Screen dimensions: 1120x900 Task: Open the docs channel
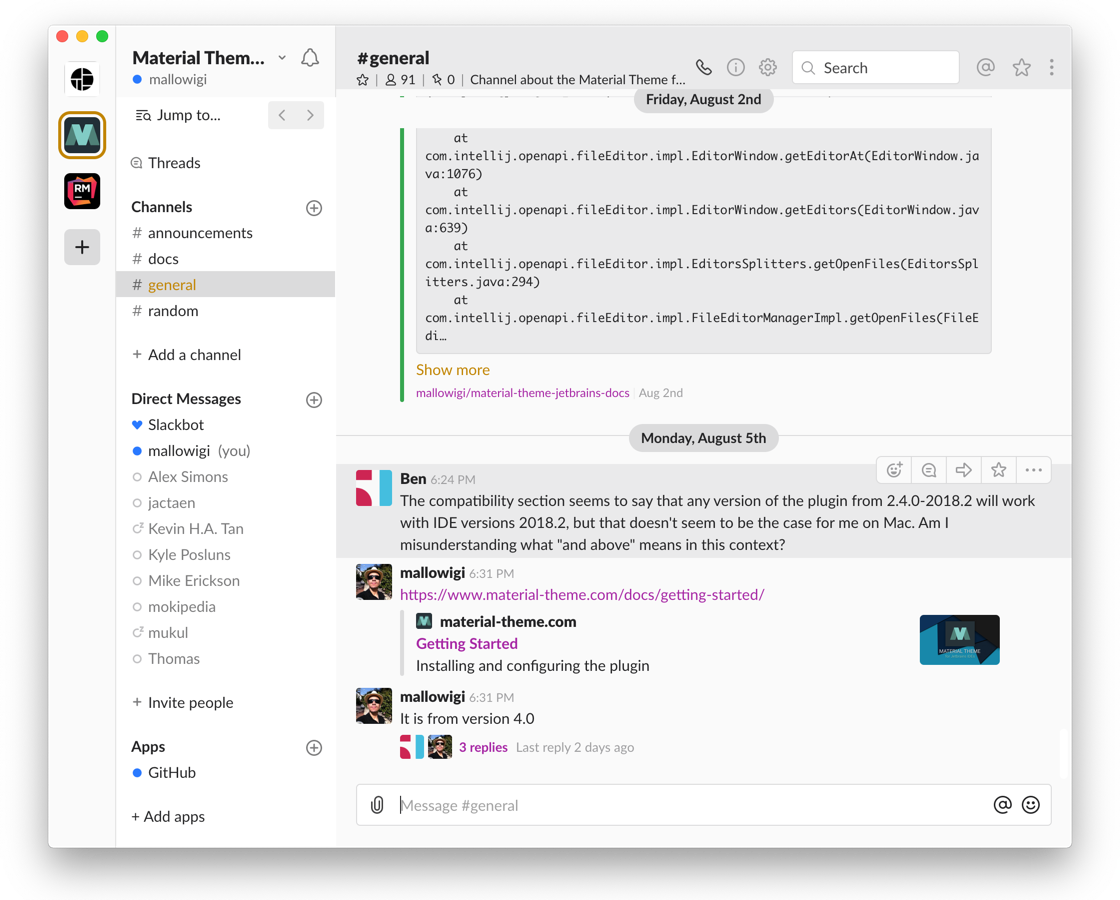point(226,259)
